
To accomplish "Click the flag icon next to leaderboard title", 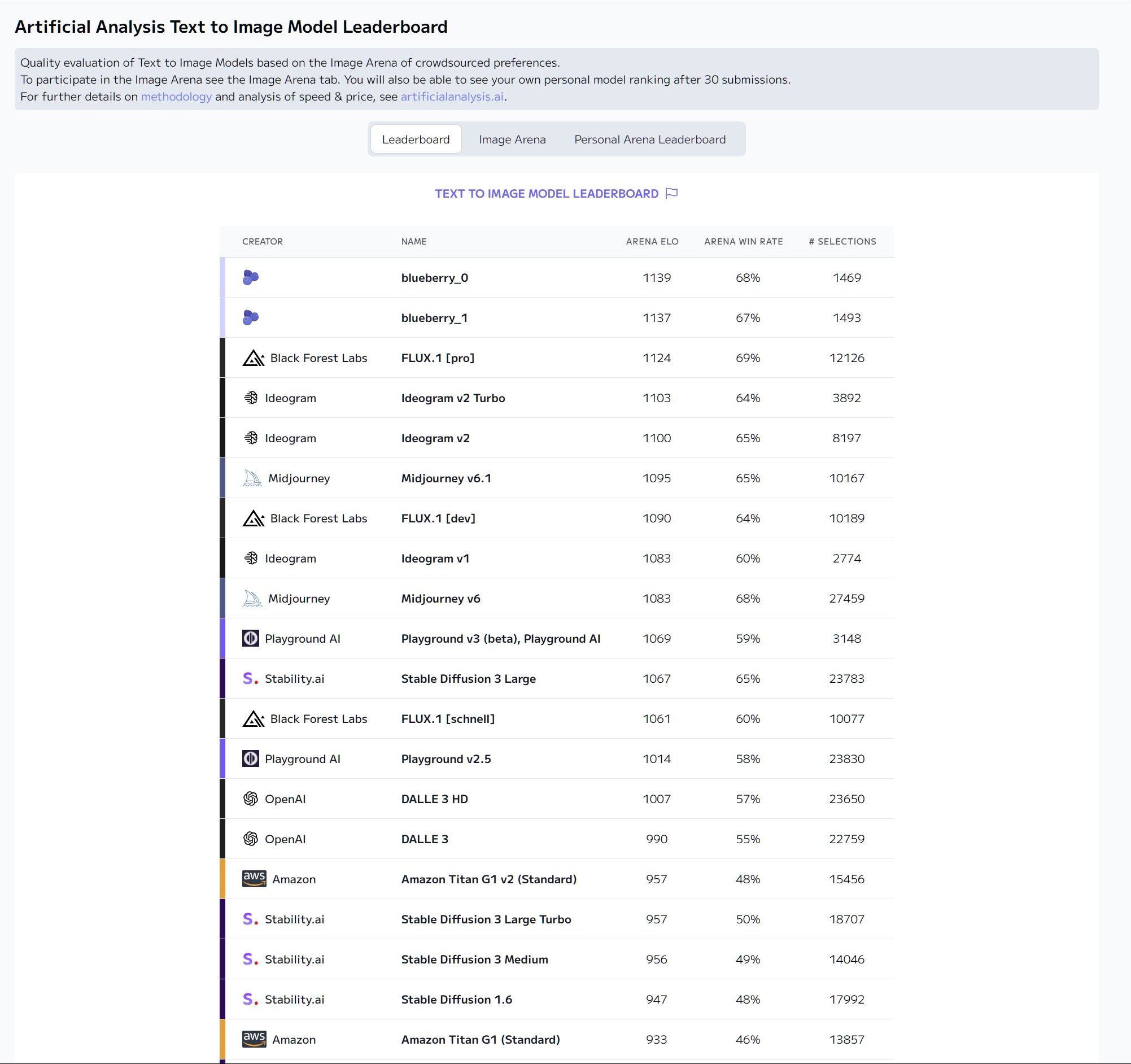I will (x=671, y=194).
